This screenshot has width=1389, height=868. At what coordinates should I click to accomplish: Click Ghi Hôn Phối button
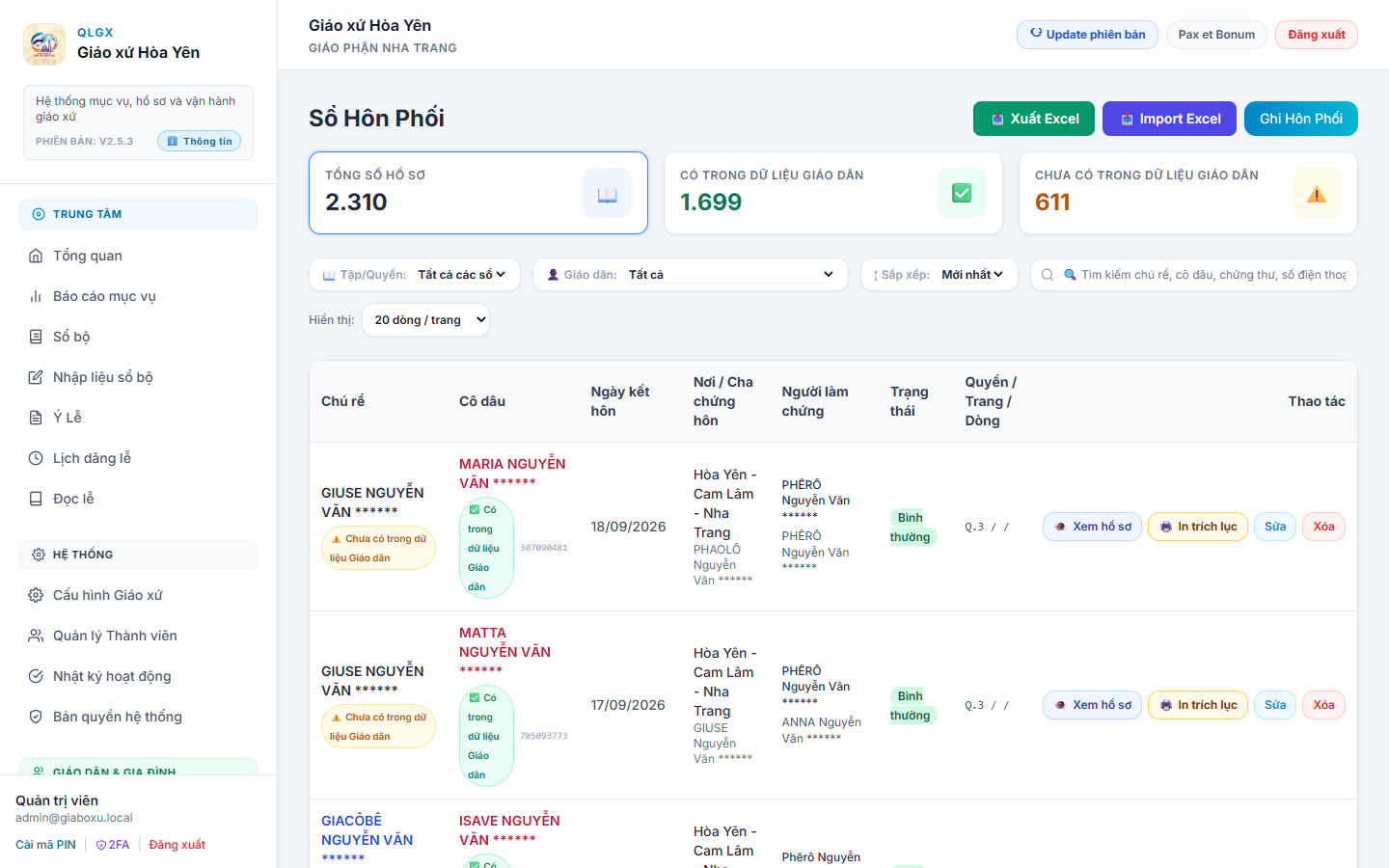pyautogui.click(x=1301, y=119)
